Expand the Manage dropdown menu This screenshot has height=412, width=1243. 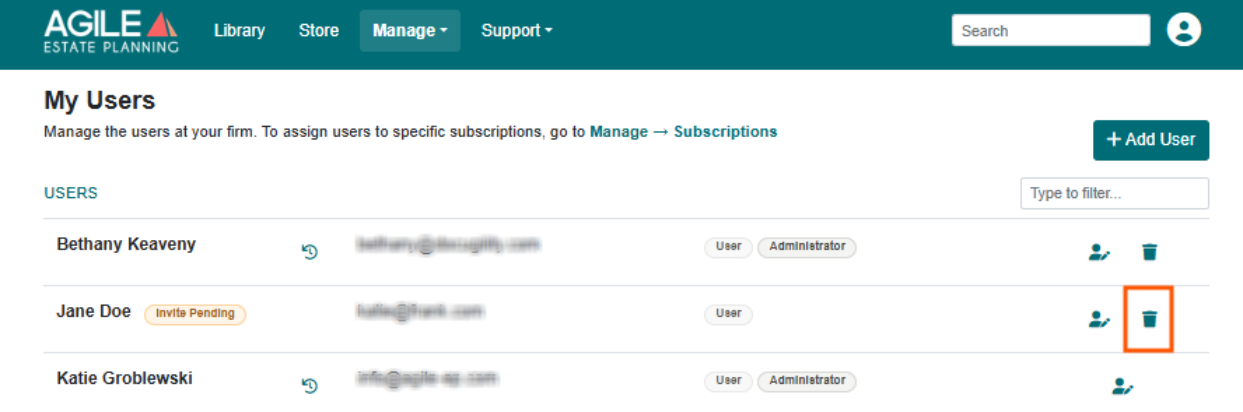[410, 31]
